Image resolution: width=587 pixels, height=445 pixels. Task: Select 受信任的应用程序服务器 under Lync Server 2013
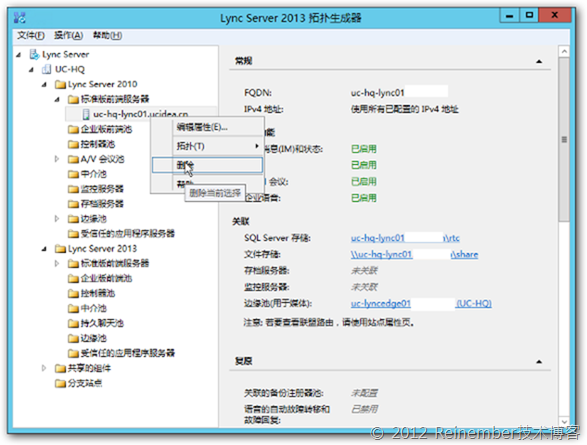coord(128,353)
